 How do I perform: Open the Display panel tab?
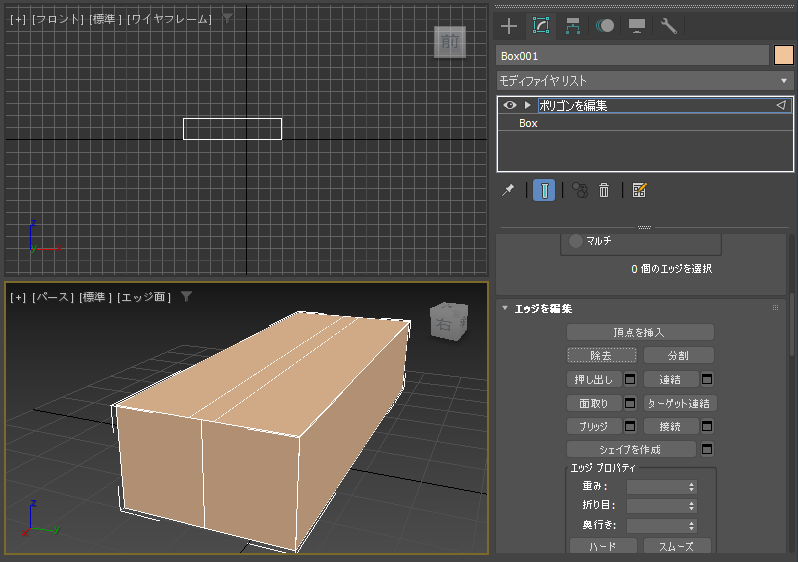tap(637, 26)
